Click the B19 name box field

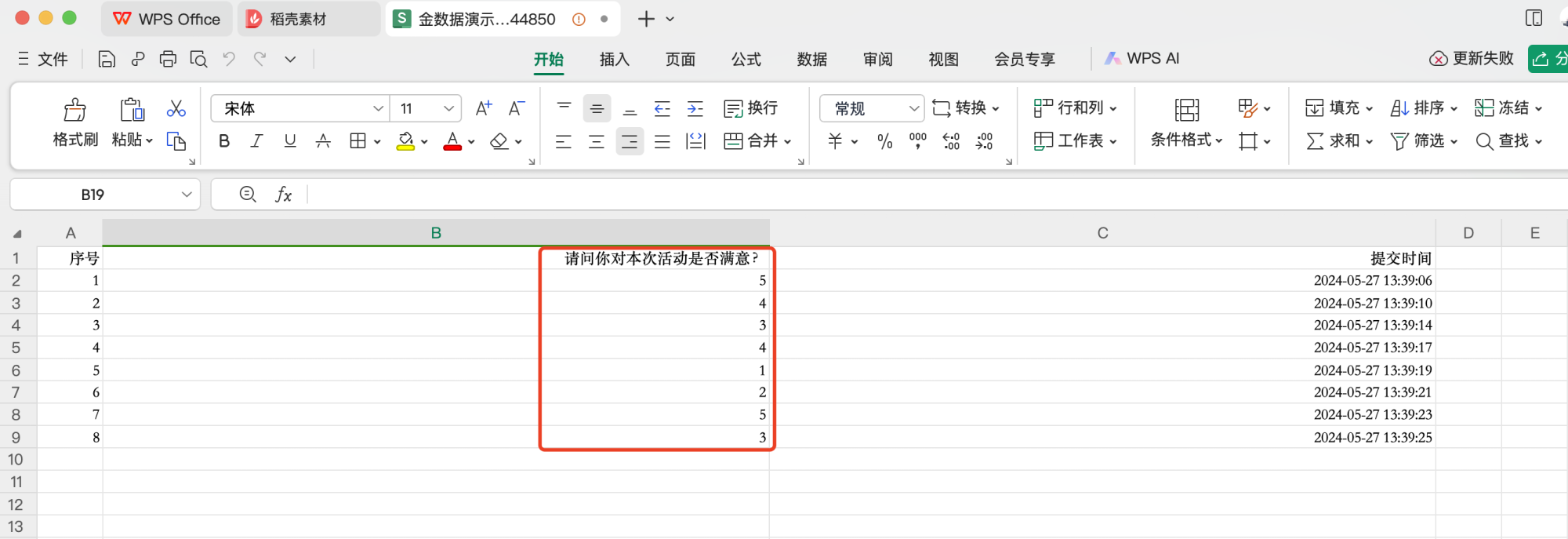click(93, 195)
